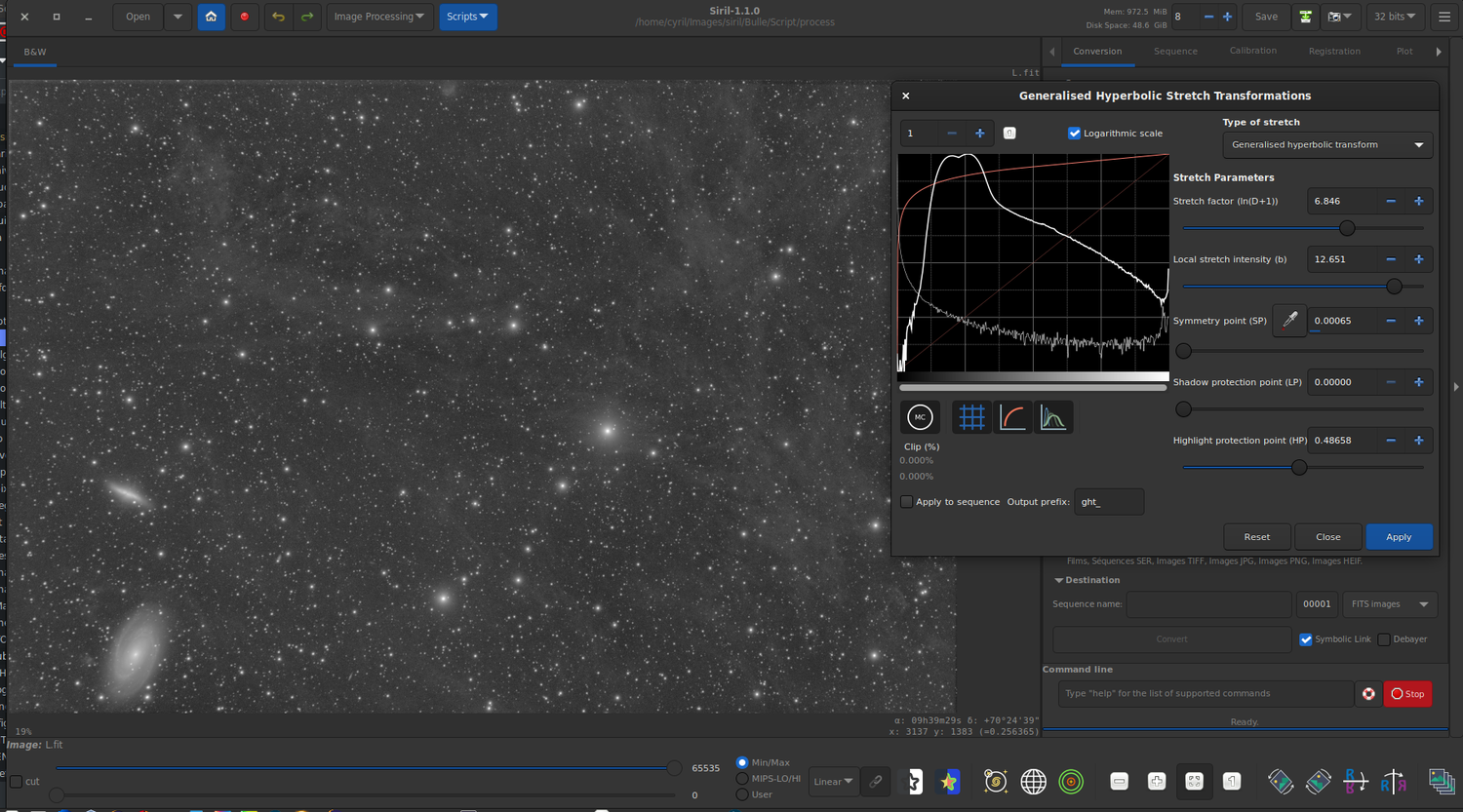Toggle the histogram grid display icon
This screenshot has width=1463, height=812.
pos(971,417)
